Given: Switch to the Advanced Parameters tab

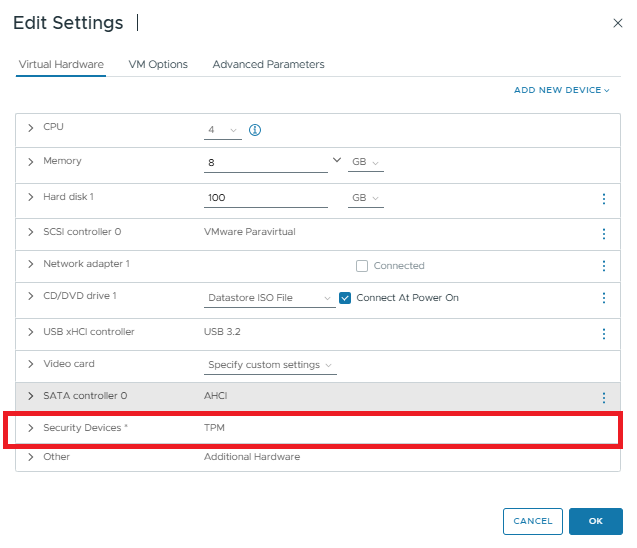Looking at the screenshot, I should pos(268,64).
